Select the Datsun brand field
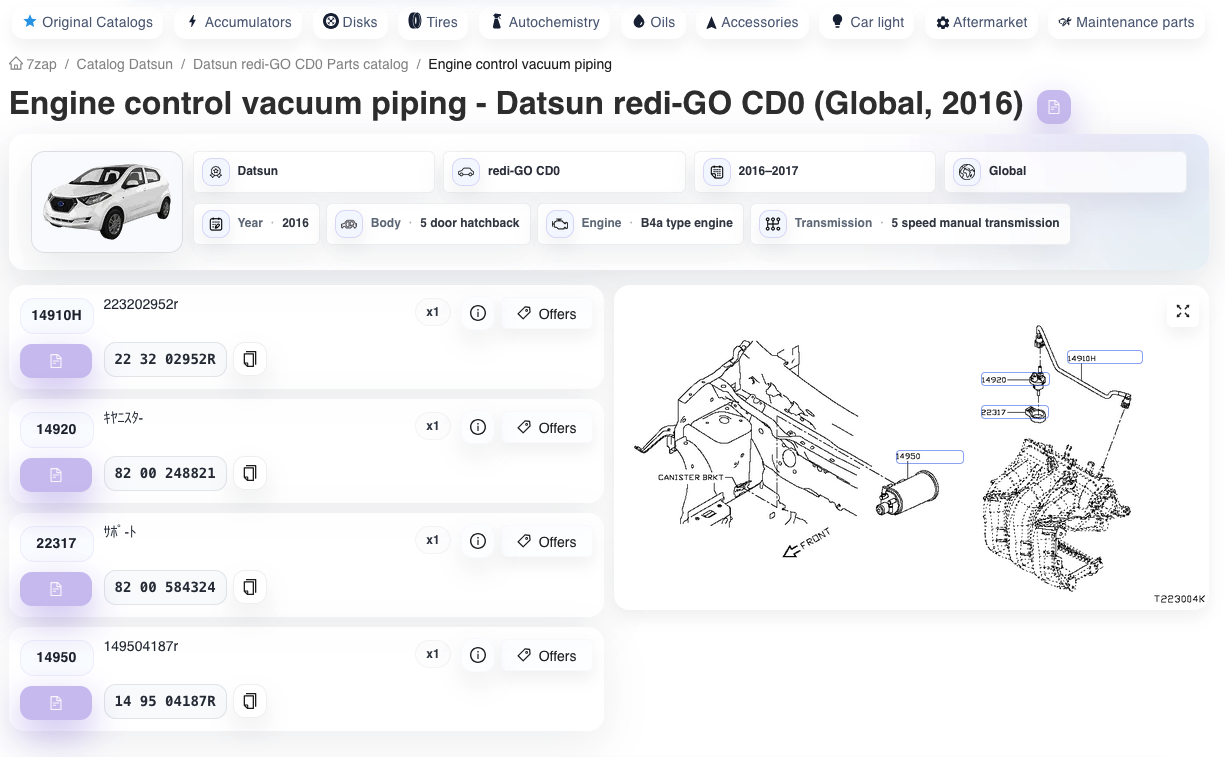The image size is (1225, 757). (314, 171)
